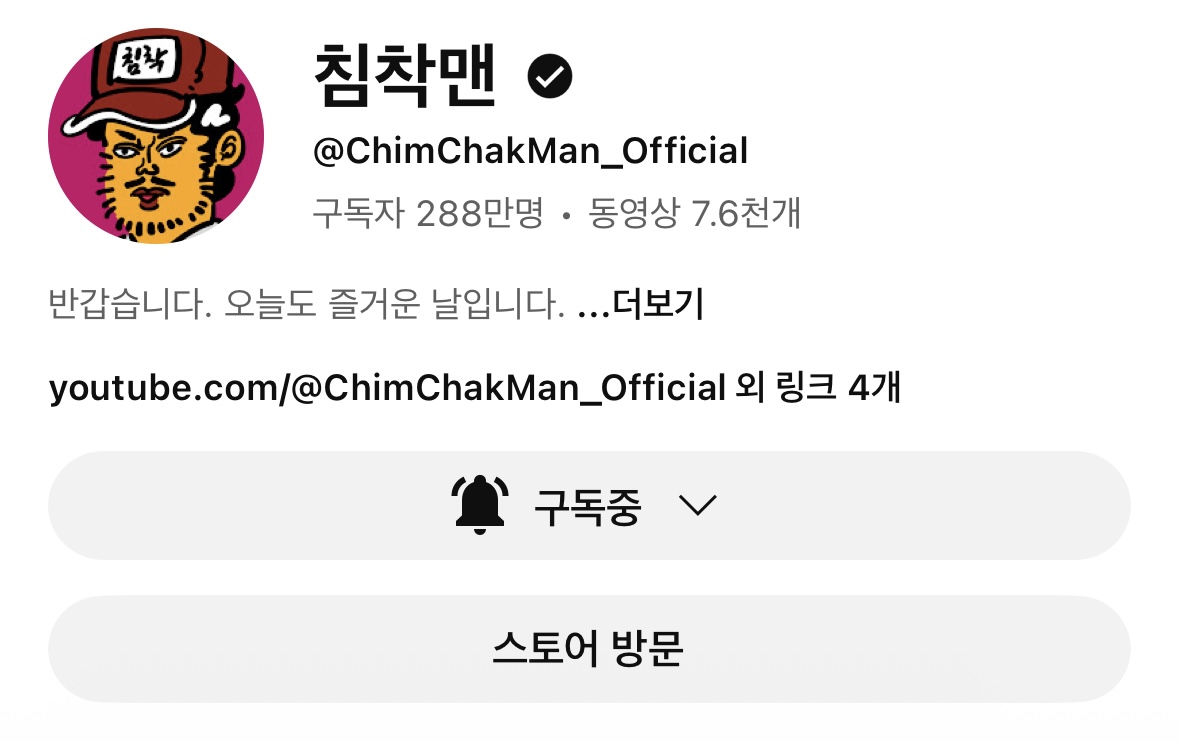Select the @ChimChakMan_Official channel handle
This screenshot has height=742, width=1179.
(531, 150)
